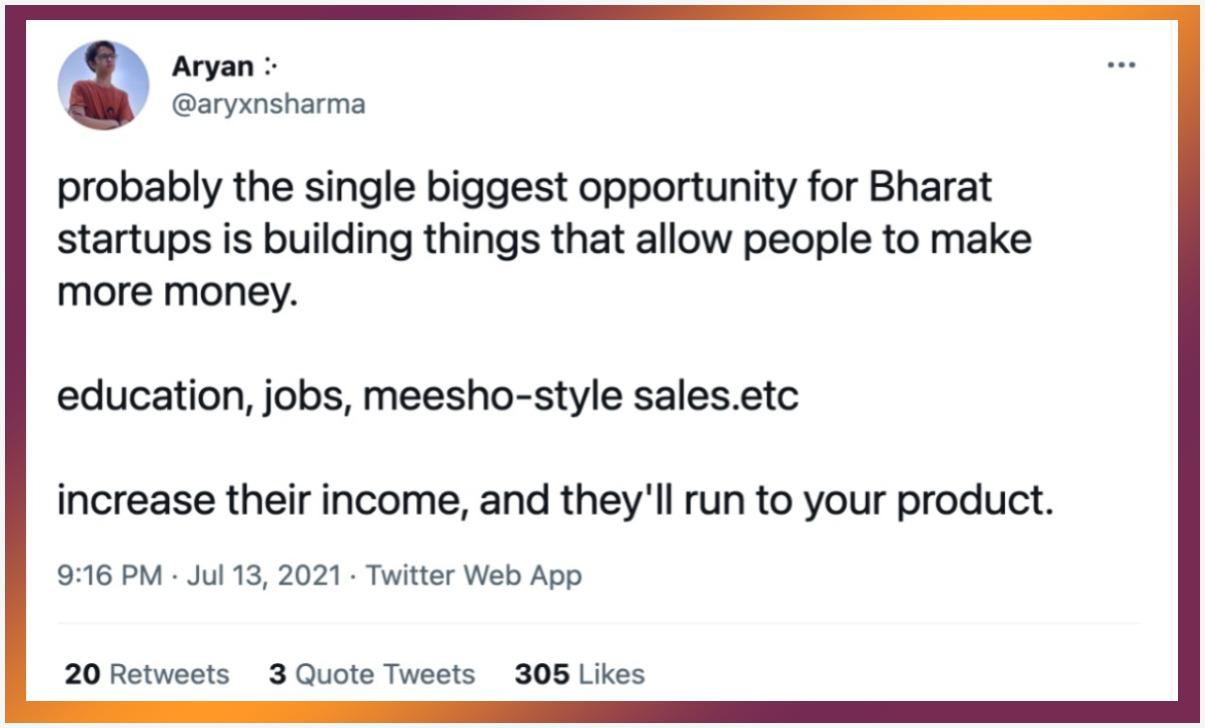The width and height of the screenshot is (1205, 728).
Task: Click Aryan's profile avatar picture
Action: tap(103, 86)
